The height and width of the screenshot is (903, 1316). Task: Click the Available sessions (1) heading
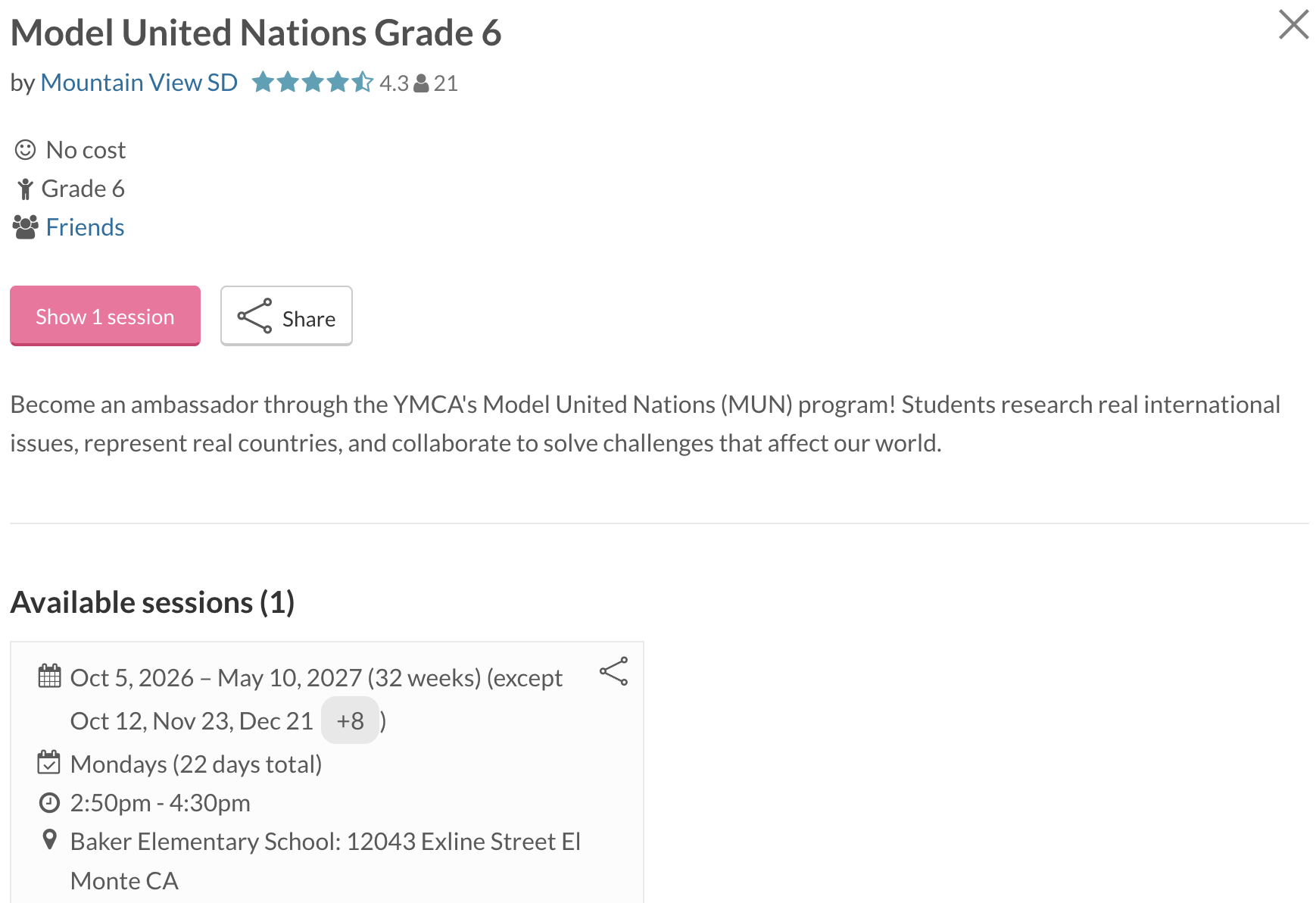click(x=152, y=602)
